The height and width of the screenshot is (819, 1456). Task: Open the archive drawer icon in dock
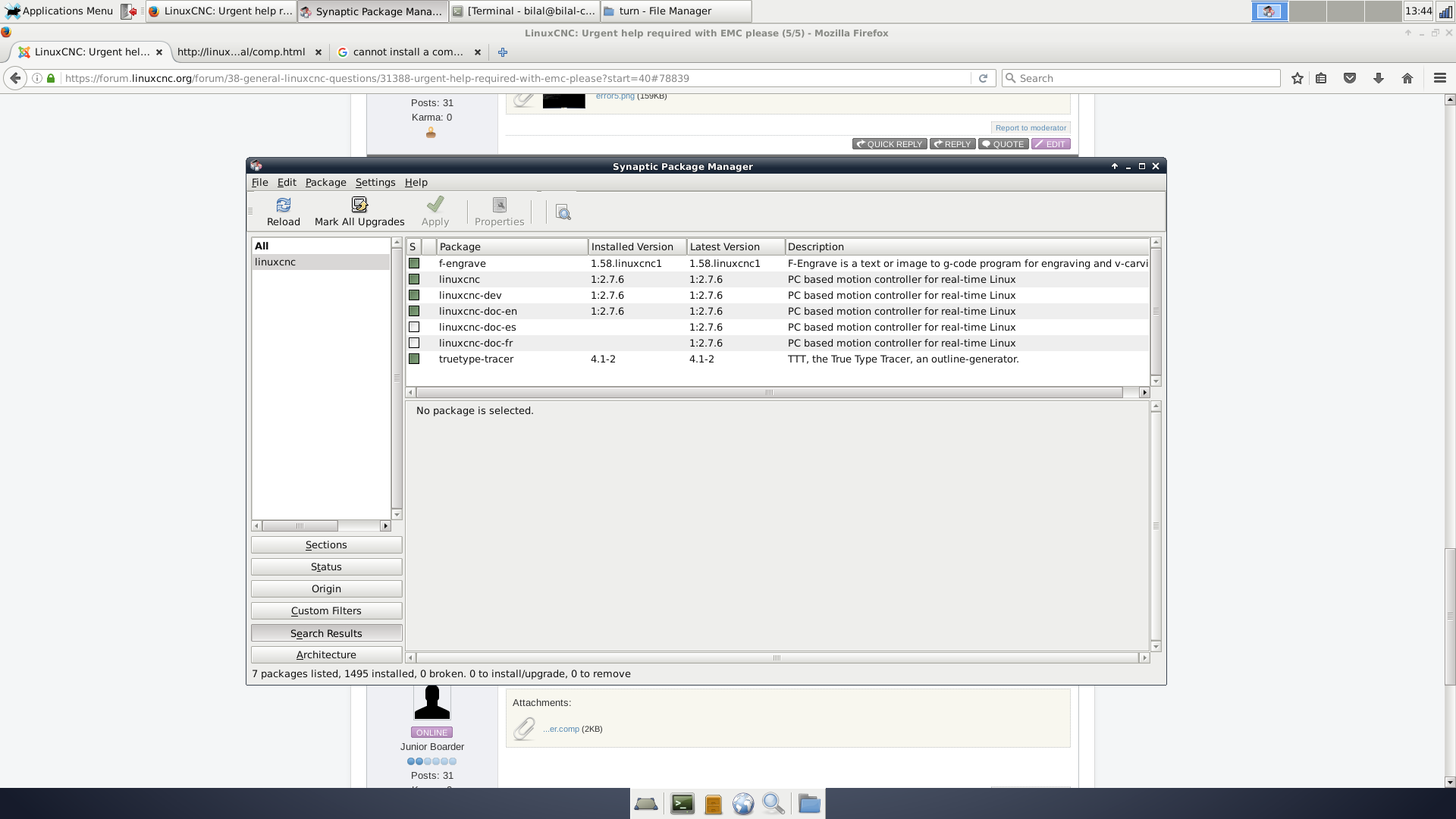pos(713,804)
